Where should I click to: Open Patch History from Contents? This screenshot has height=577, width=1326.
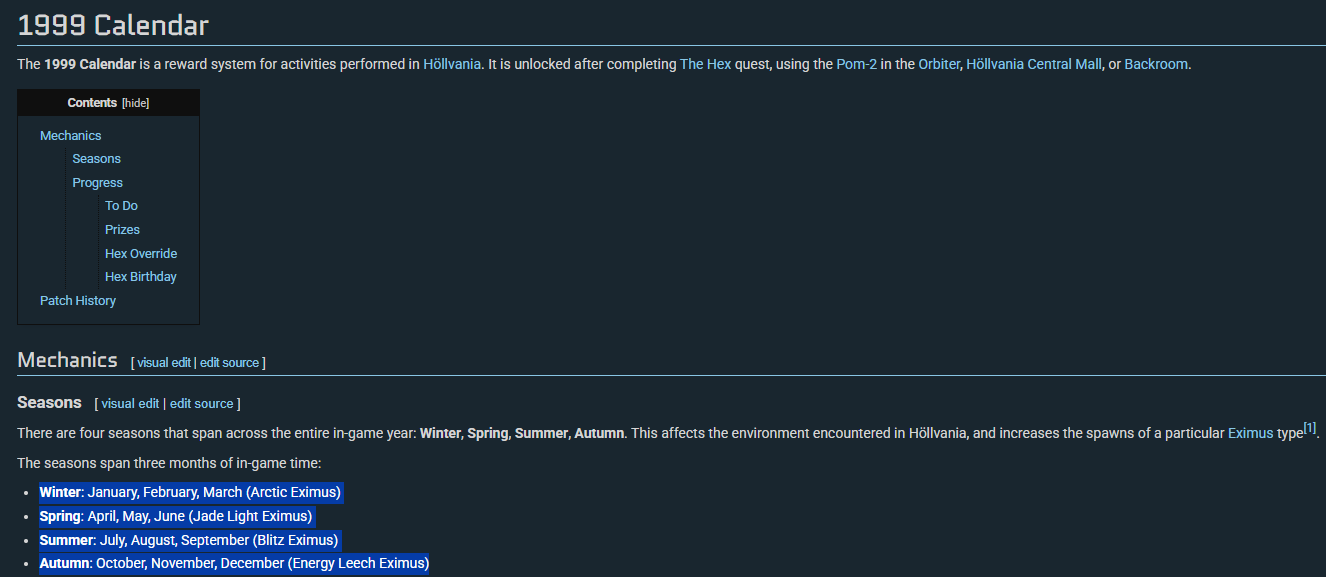(77, 301)
